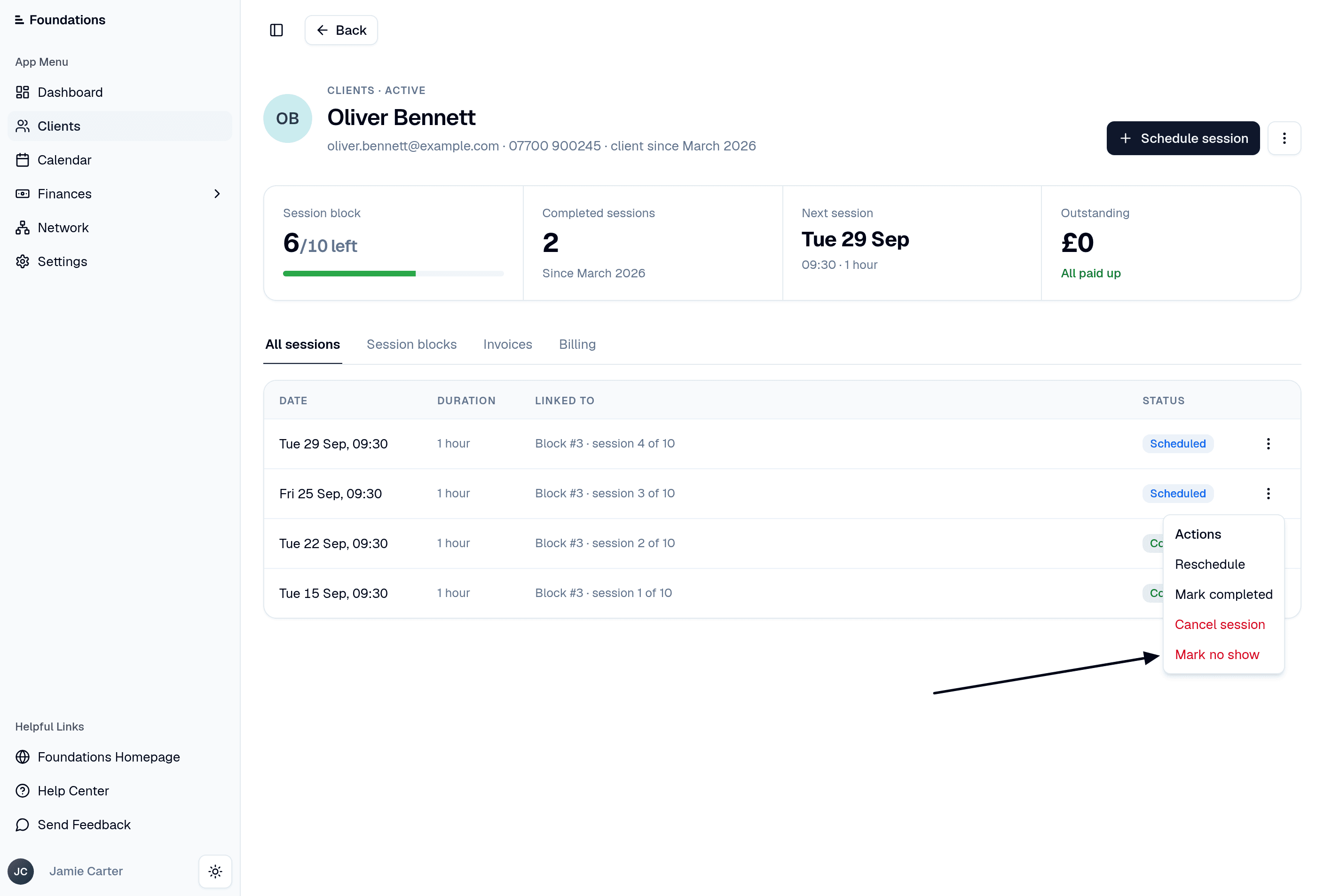Click 'Block #3 · session 2 of 10'

coord(605,543)
